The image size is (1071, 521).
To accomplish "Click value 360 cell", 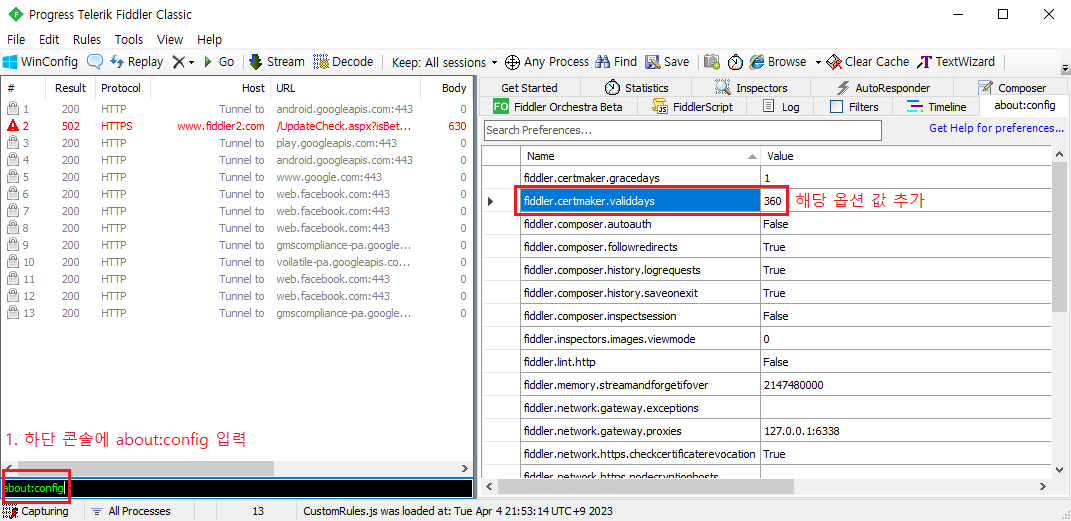I will tap(773, 201).
